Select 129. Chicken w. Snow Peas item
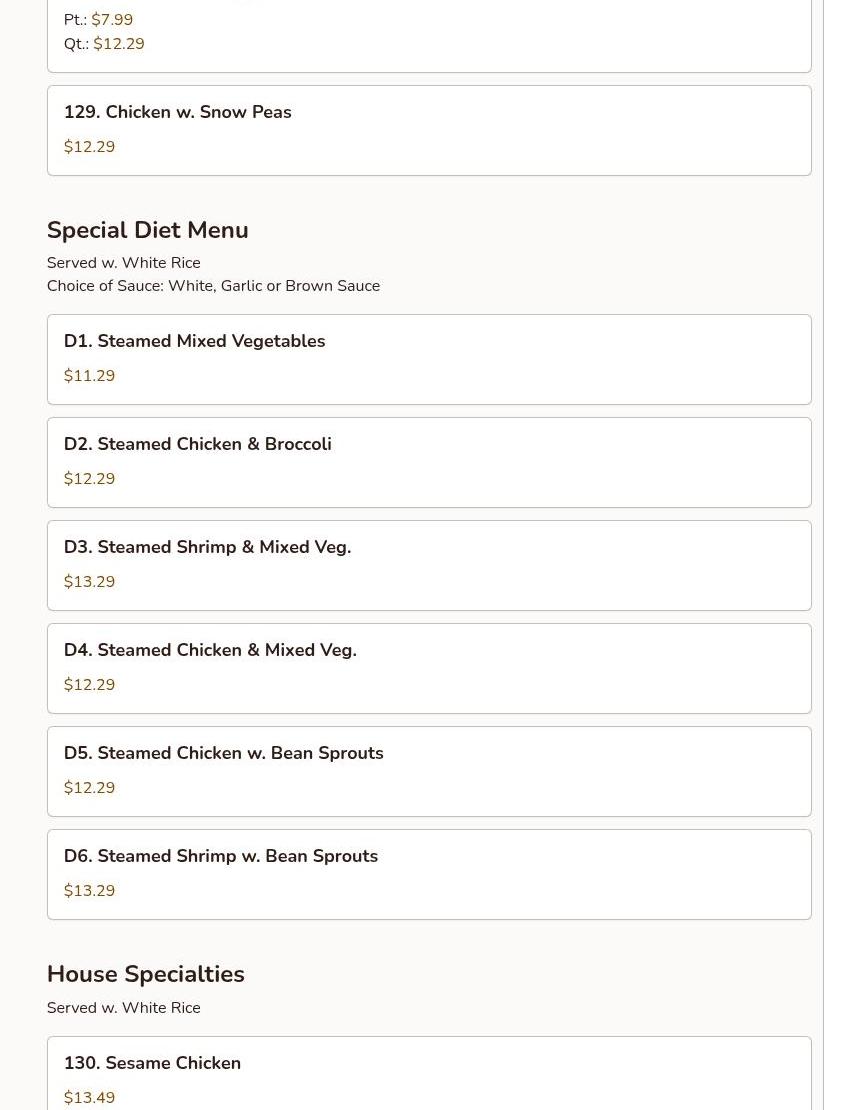Image resolution: width=844 pixels, height=1110 pixels. (178, 112)
